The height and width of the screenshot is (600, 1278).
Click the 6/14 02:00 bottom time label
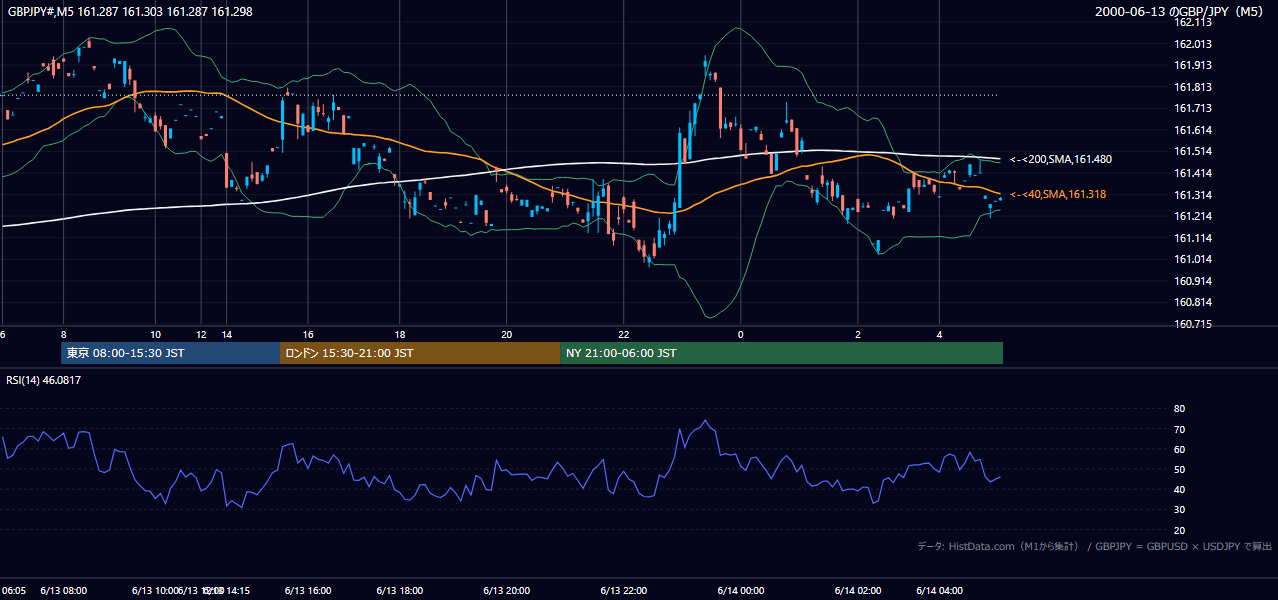pyautogui.click(x=858, y=591)
